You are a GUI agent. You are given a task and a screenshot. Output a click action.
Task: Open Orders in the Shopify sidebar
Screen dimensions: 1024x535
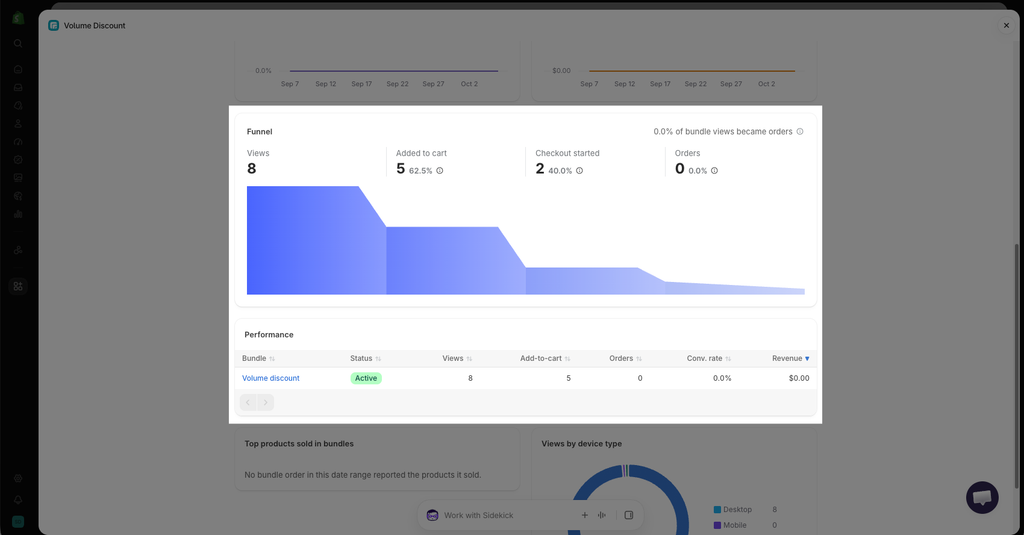pyautogui.click(x=18, y=88)
